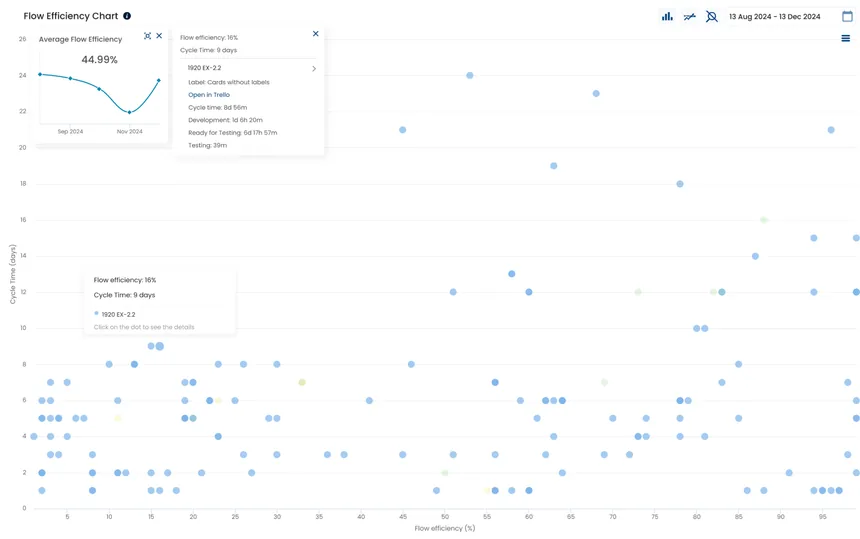Click the dot at 87% efficiency, 14 days
Screen dimensions: 860x539
pyautogui.click(x=755, y=256)
